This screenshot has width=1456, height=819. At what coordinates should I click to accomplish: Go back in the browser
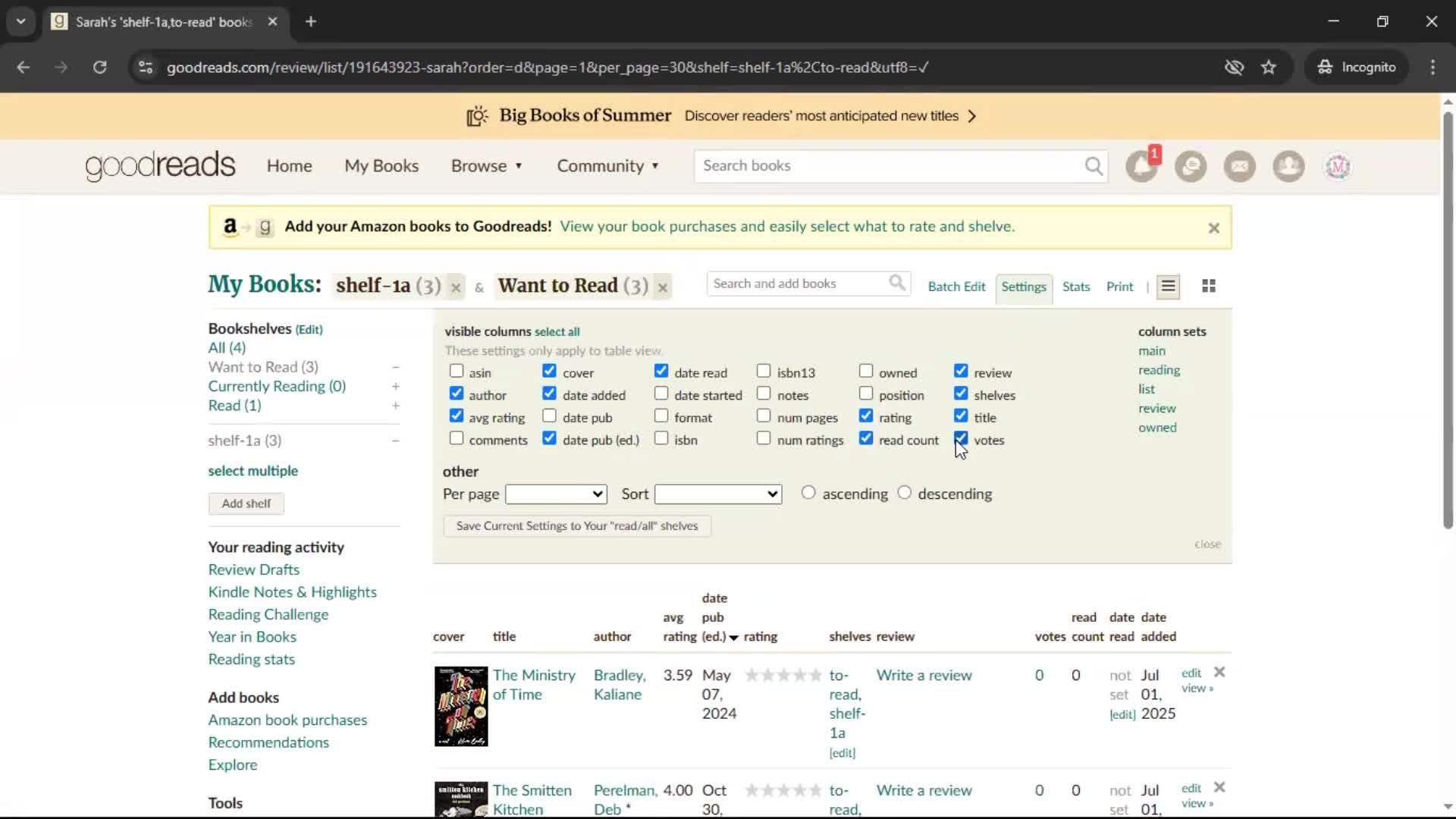click(24, 67)
